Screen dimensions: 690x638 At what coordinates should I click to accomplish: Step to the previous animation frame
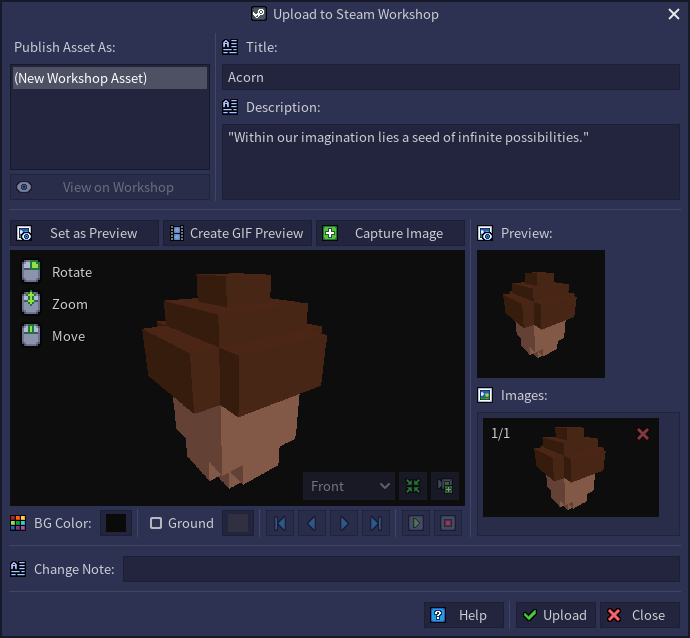point(312,523)
